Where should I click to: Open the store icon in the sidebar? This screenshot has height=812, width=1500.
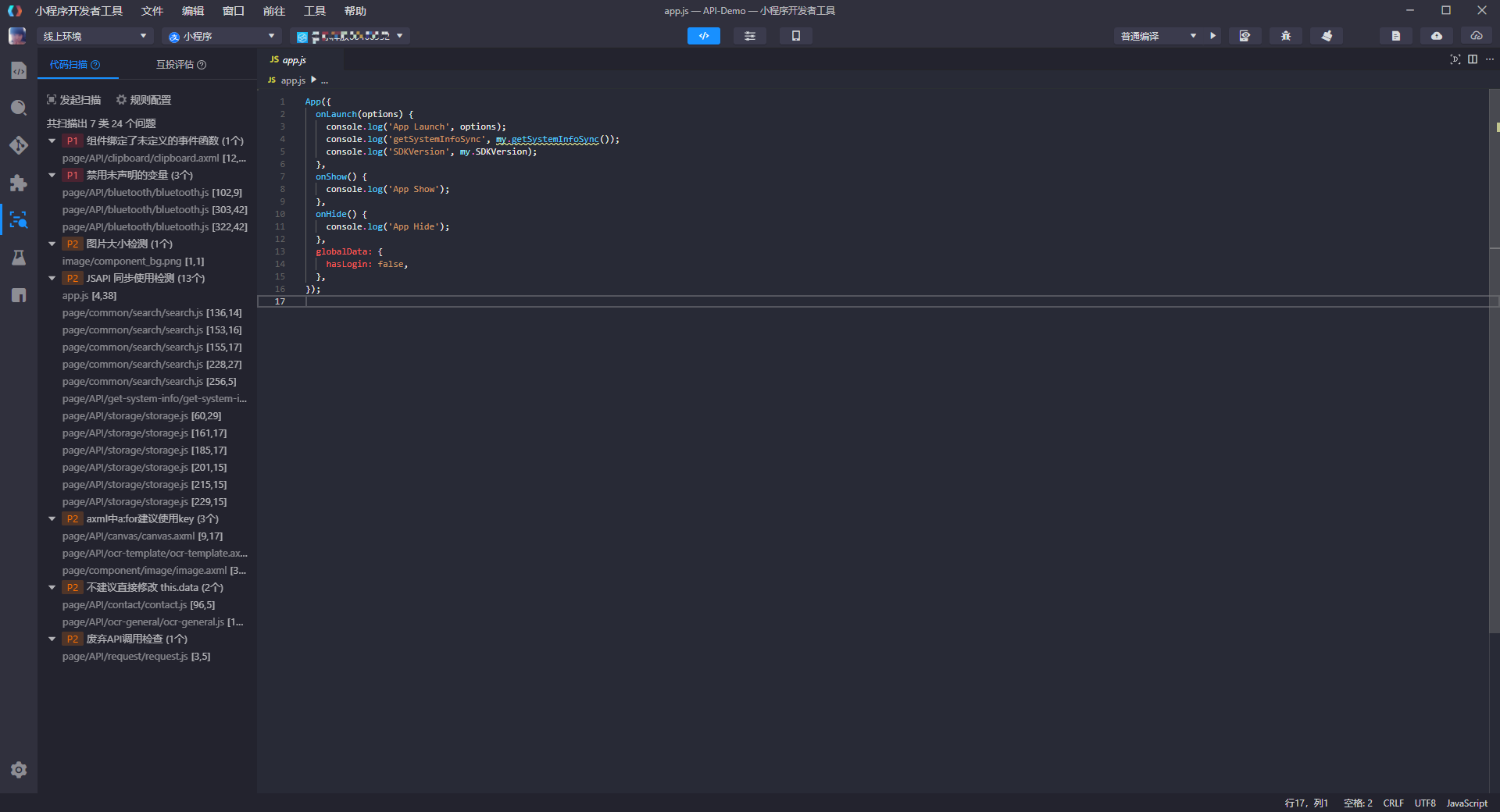pos(19,295)
